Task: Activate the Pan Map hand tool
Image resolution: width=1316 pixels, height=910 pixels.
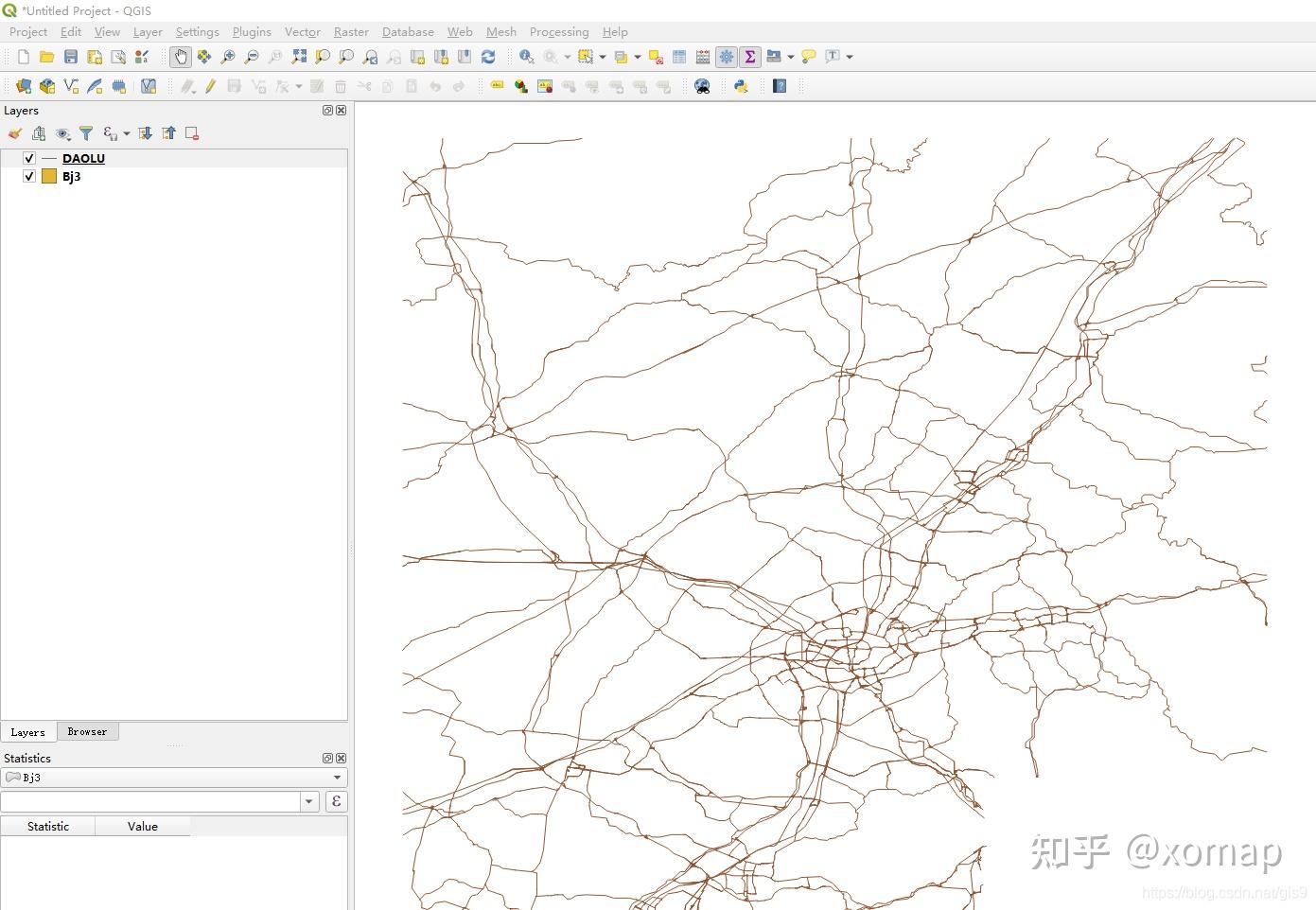Action: (x=180, y=57)
